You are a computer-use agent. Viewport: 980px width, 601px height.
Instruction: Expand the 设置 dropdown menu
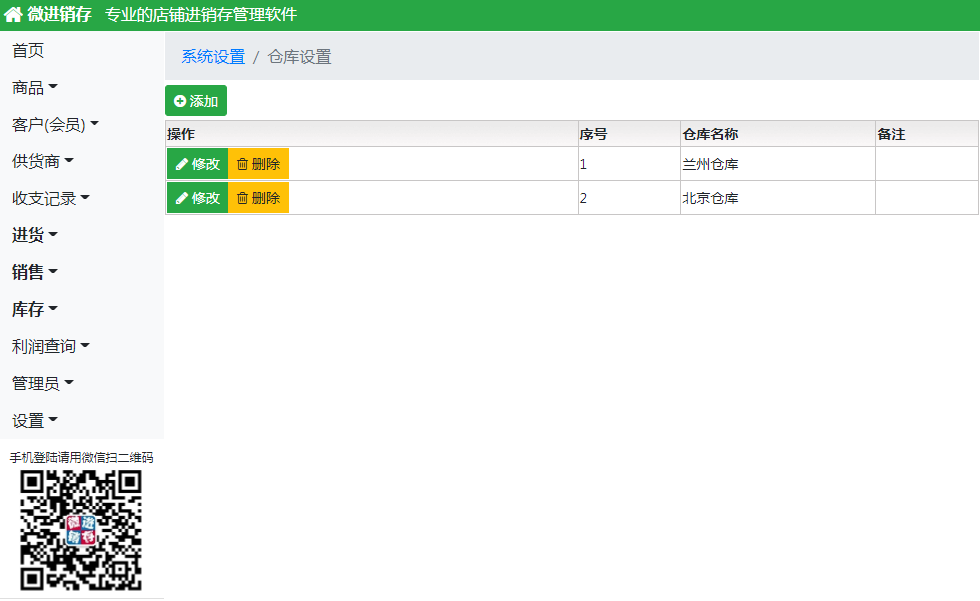pos(34,420)
